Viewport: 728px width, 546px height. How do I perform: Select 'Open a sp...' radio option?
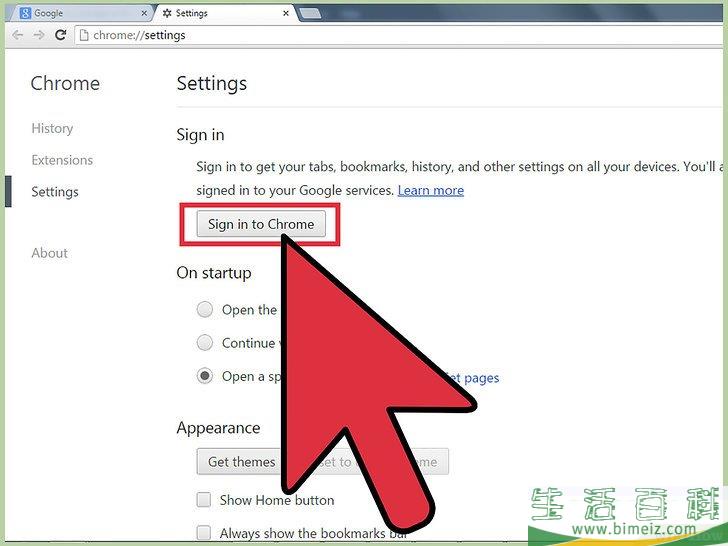(x=205, y=376)
